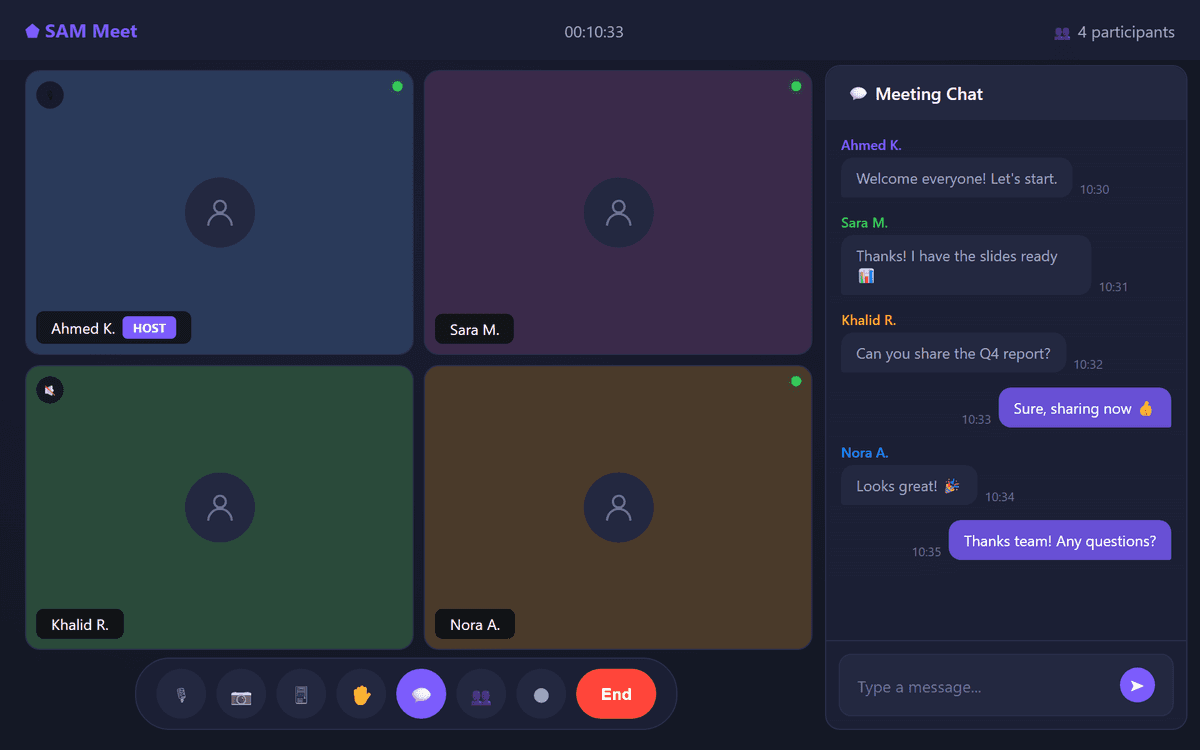This screenshot has height=750, width=1200.
Task: Click Nora A.'s green connection status dot
Action: point(796,381)
